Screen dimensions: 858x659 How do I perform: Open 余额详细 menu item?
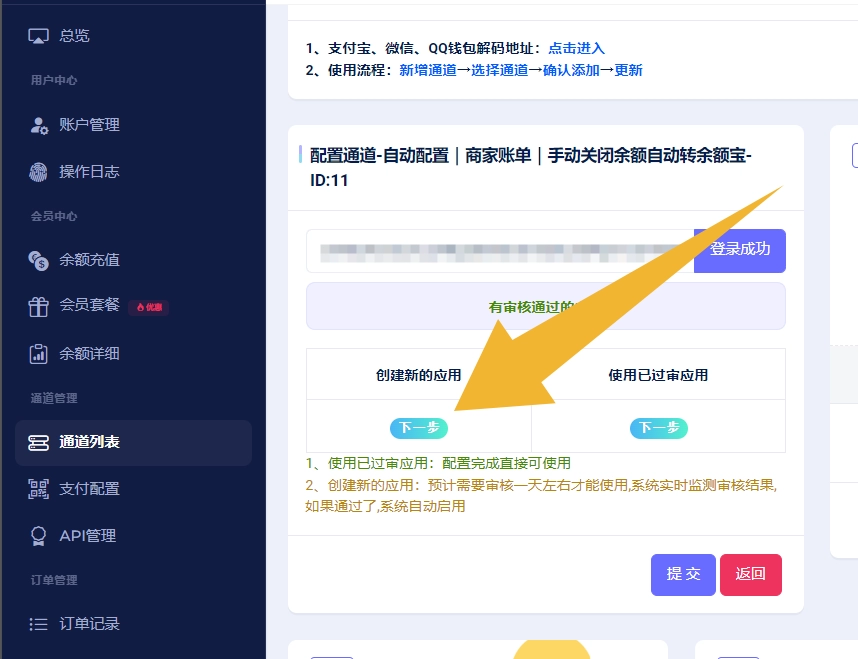tap(89, 354)
